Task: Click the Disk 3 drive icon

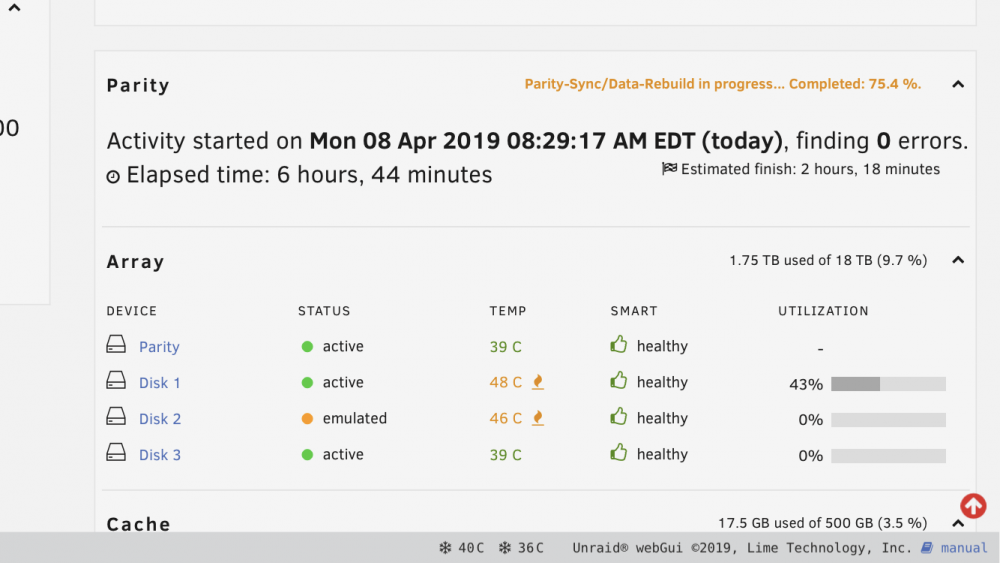Action: pyautogui.click(x=116, y=453)
